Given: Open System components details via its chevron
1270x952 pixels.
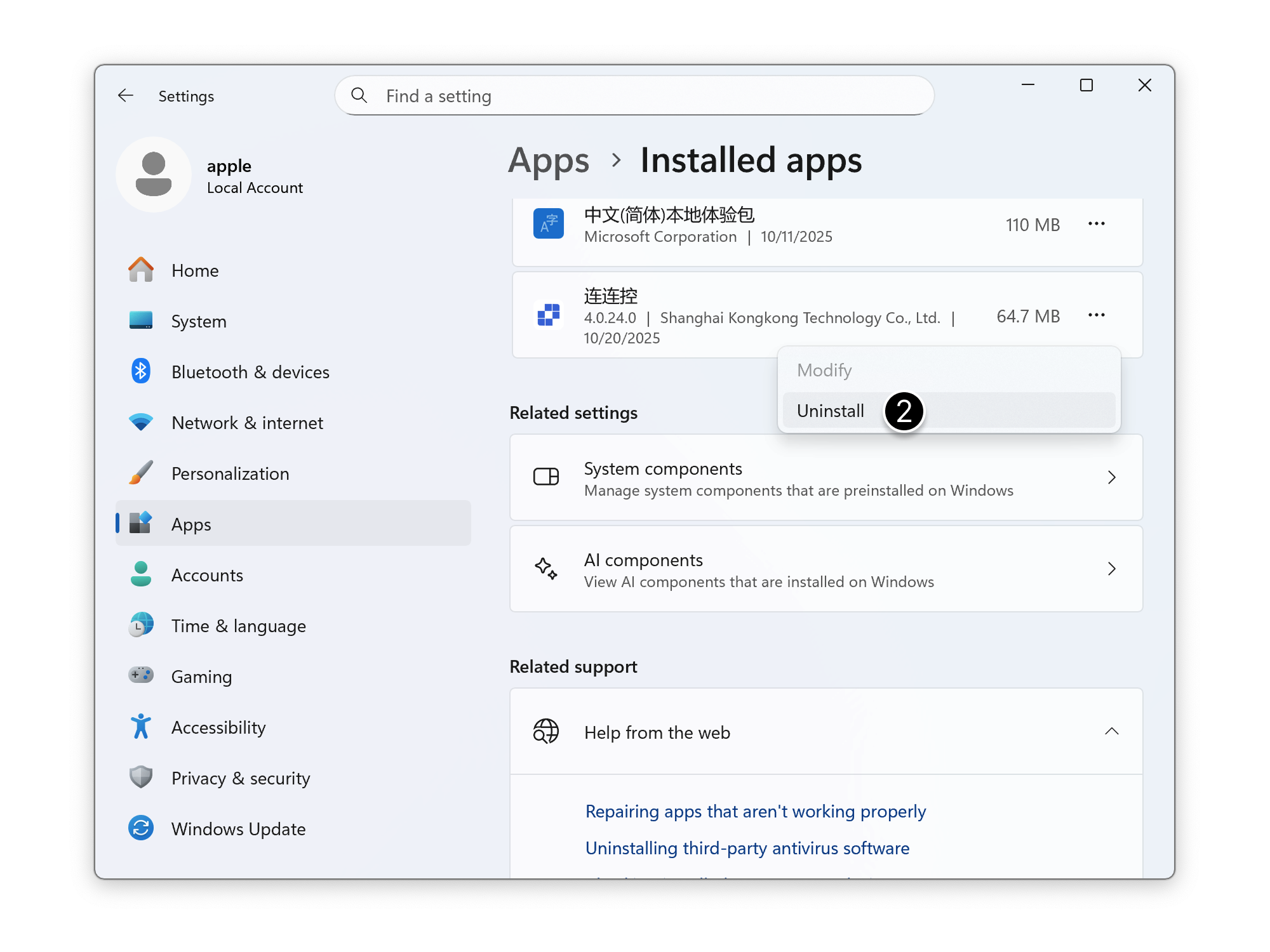Looking at the screenshot, I should point(1112,478).
